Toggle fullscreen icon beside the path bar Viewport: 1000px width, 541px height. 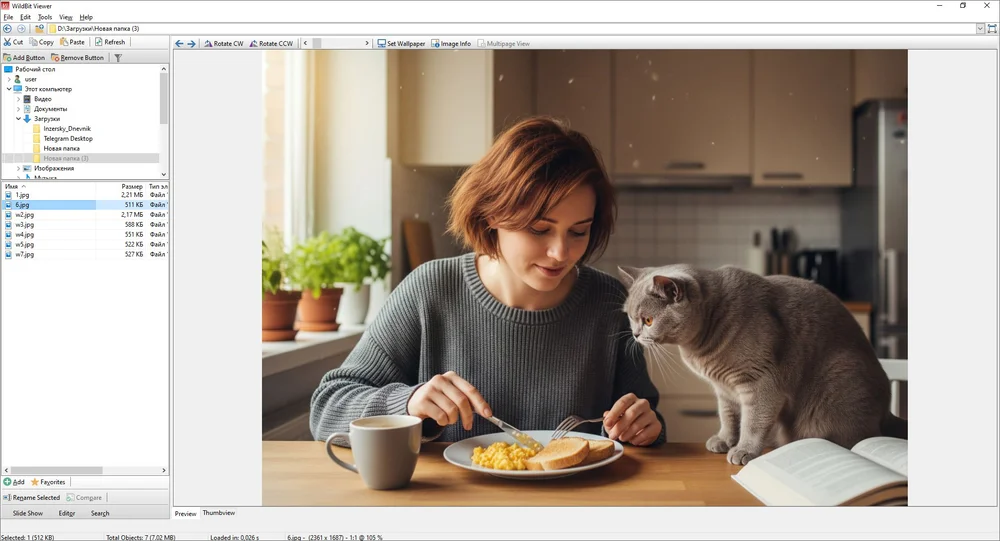point(992,29)
